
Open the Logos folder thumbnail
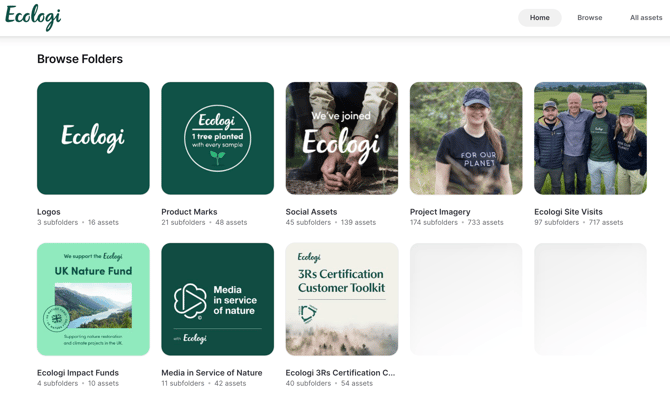[x=93, y=138]
